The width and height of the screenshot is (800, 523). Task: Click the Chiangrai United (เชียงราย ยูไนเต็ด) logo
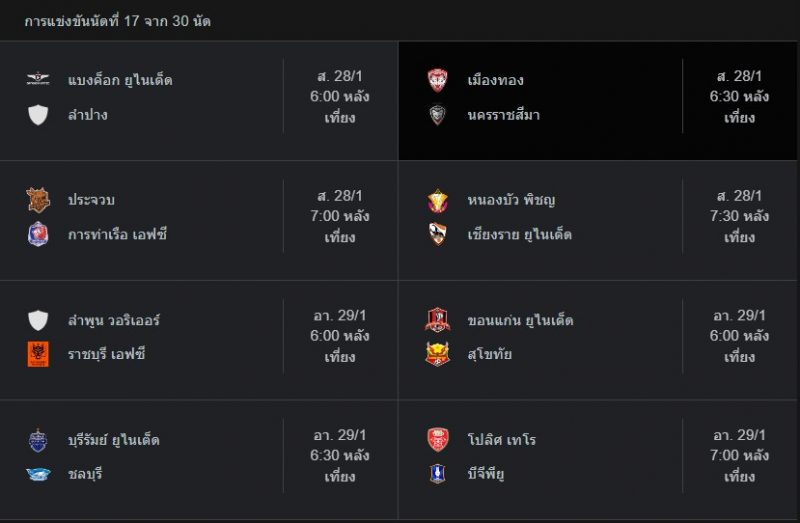(x=437, y=234)
